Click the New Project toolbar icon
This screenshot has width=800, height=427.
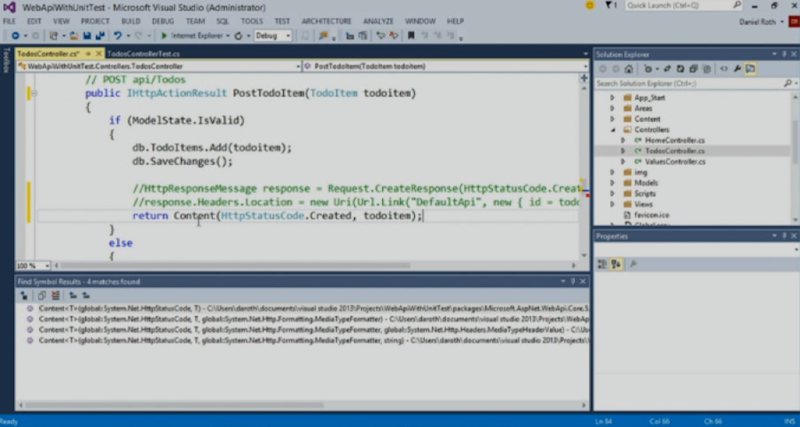point(54,36)
